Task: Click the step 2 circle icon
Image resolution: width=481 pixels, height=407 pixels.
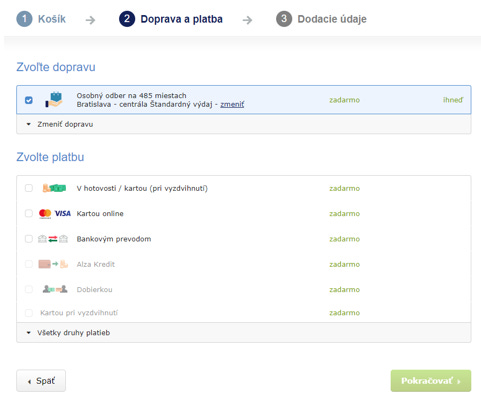Action: tap(127, 19)
